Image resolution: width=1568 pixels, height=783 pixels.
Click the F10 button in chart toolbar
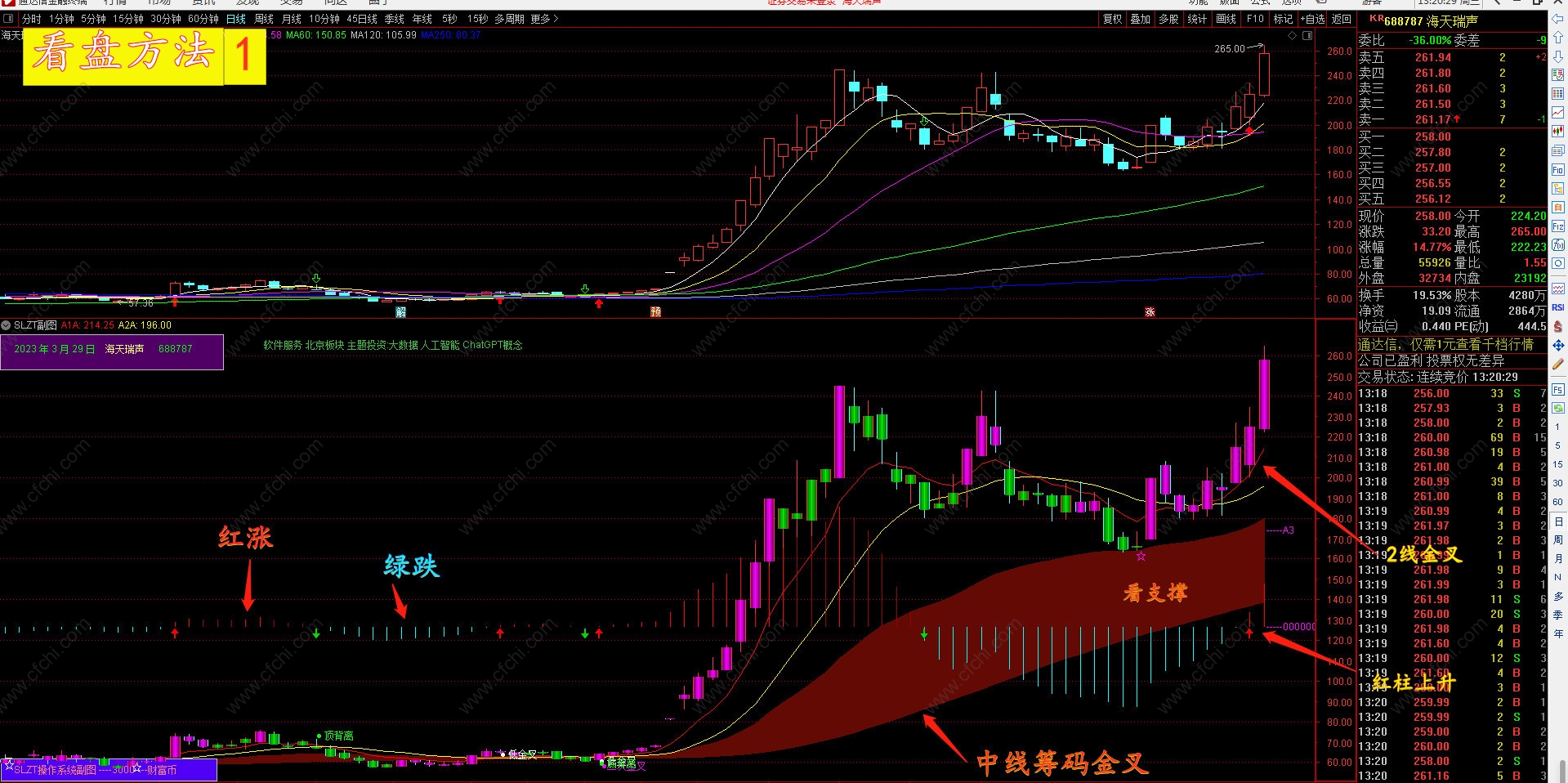1255,19
